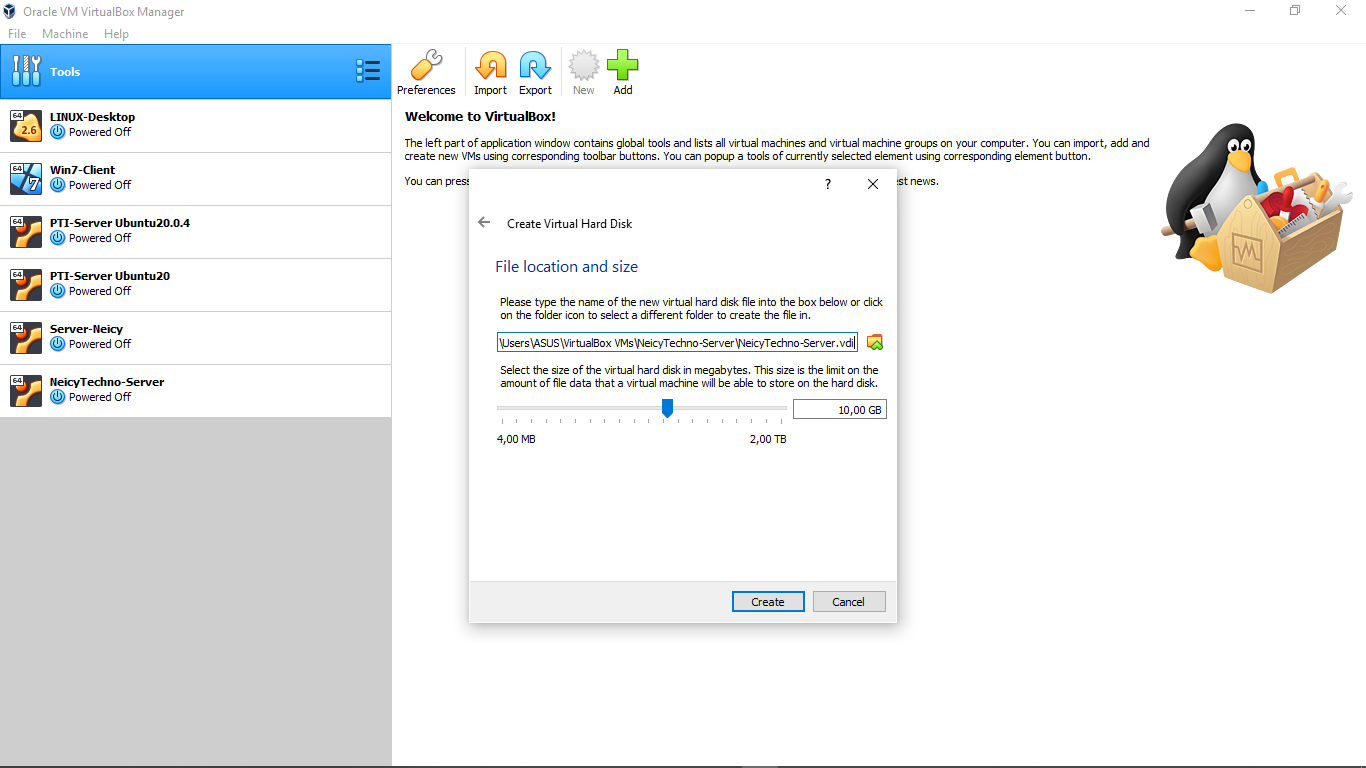The image size is (1366, 768).
Task: Click the "File location and size" heading
Action: point(566,267)
